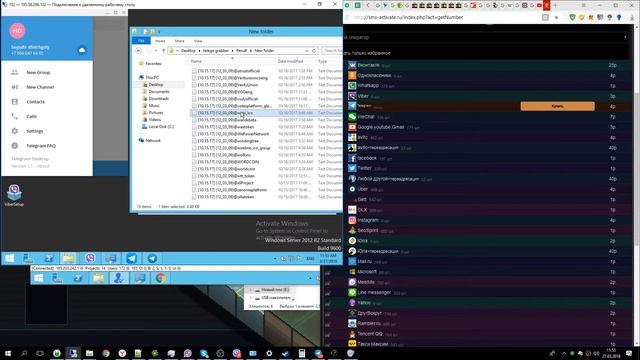Open the Share ribbon tab
This screenshot has height=360, width=640.
[179, 41]
